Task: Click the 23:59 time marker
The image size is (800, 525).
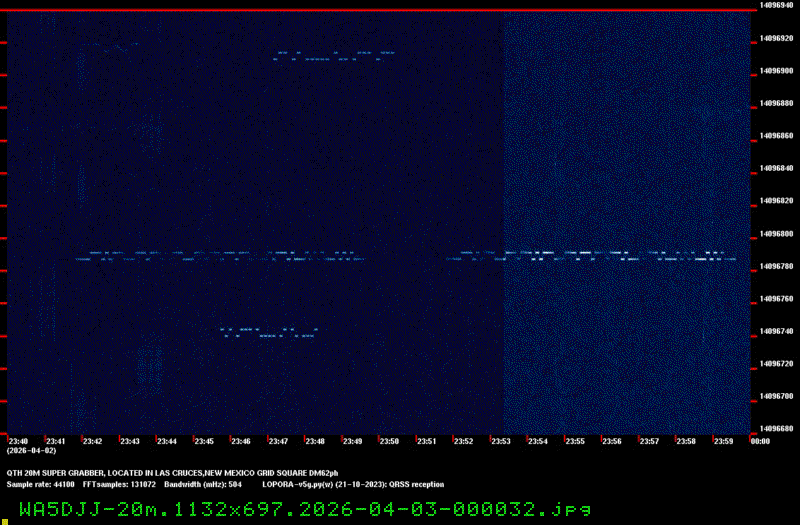Action: [722, 441]
